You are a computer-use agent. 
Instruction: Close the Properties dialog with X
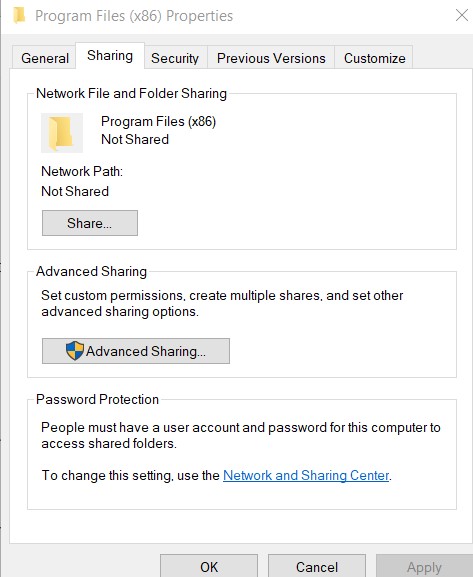462,15
